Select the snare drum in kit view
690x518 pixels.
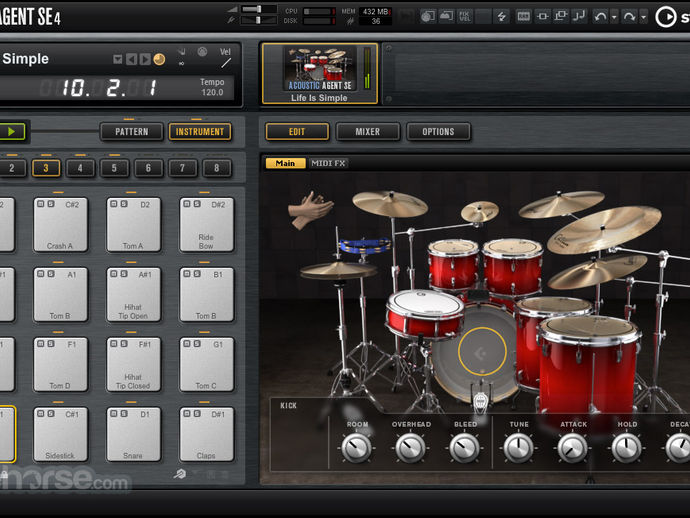[x=425, y=313]
